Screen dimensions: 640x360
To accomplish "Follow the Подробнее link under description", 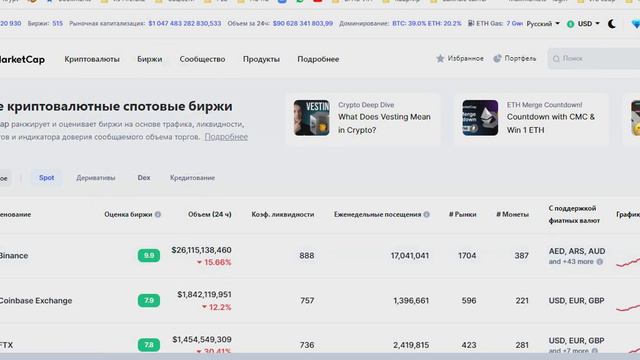I will (226, 137).
